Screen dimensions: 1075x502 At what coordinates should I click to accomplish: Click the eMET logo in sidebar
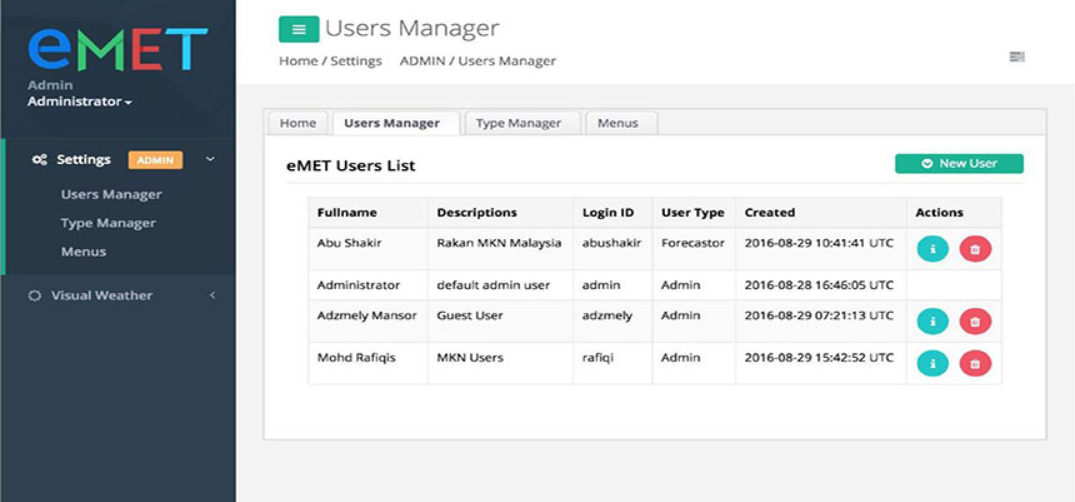pyautogui.click(x=117, y=48)
